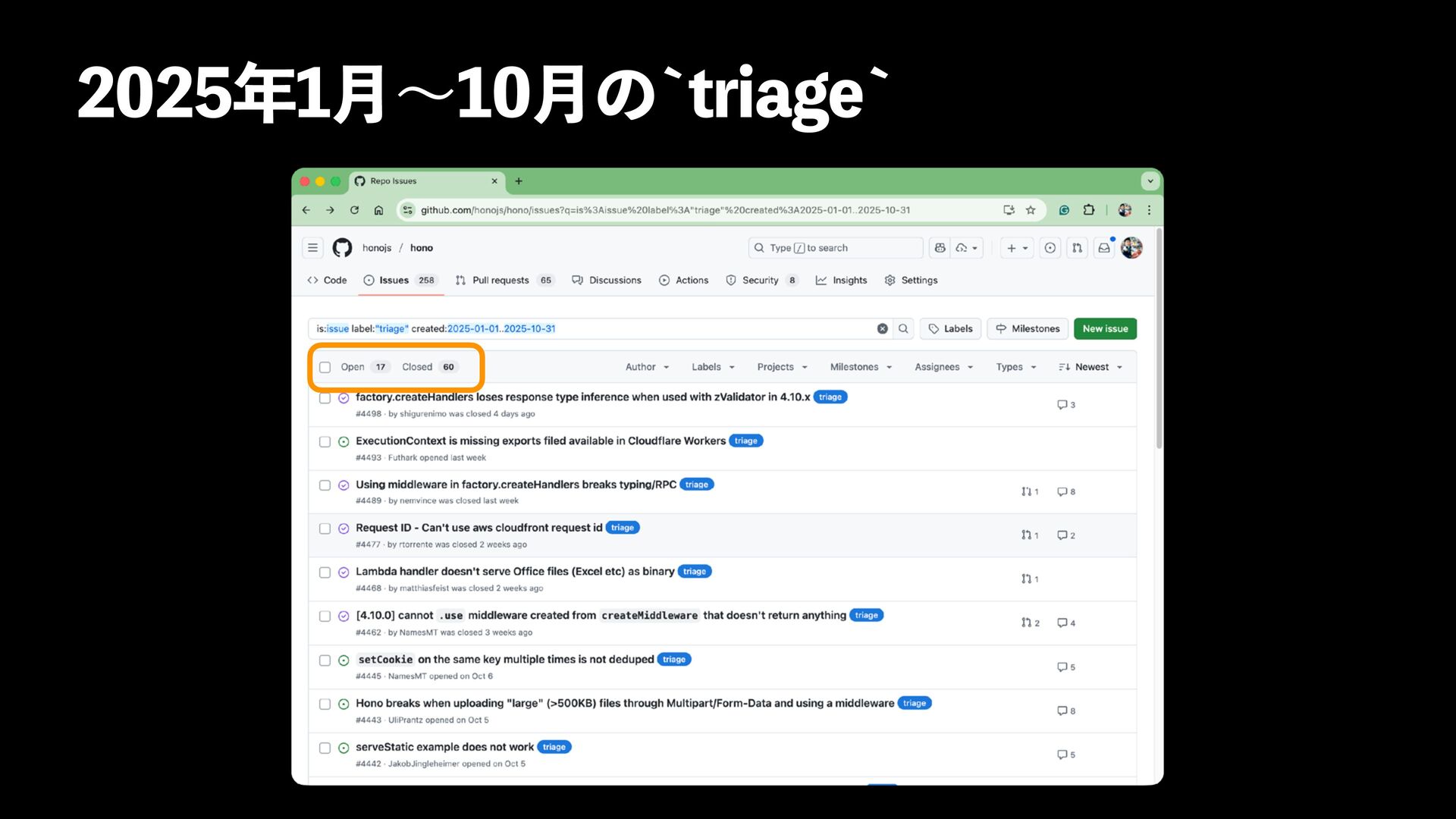Click the search magnifier beside filter
1456x819 pixels.
(903, 328)
